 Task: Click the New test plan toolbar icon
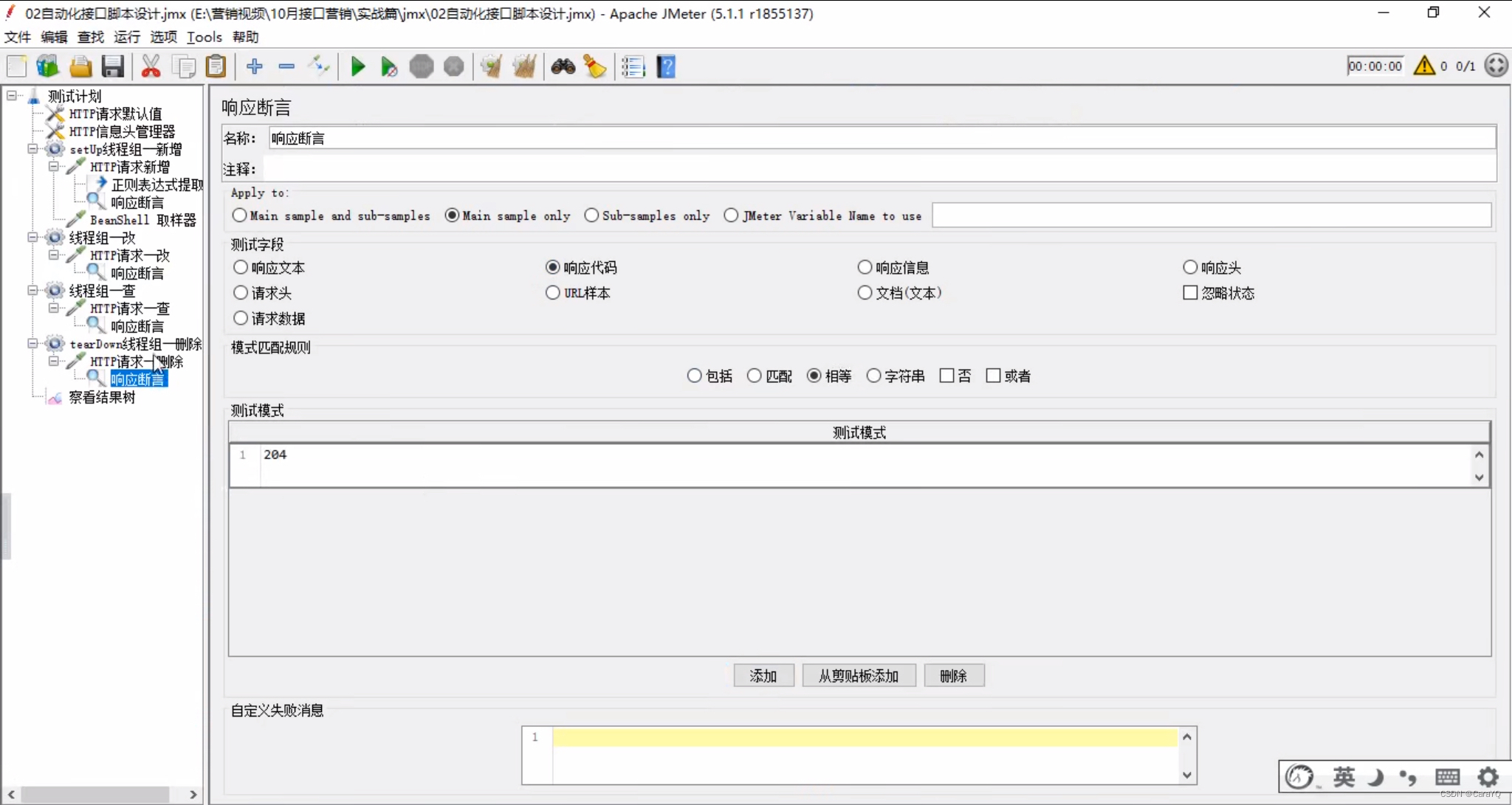click(17, 66)
